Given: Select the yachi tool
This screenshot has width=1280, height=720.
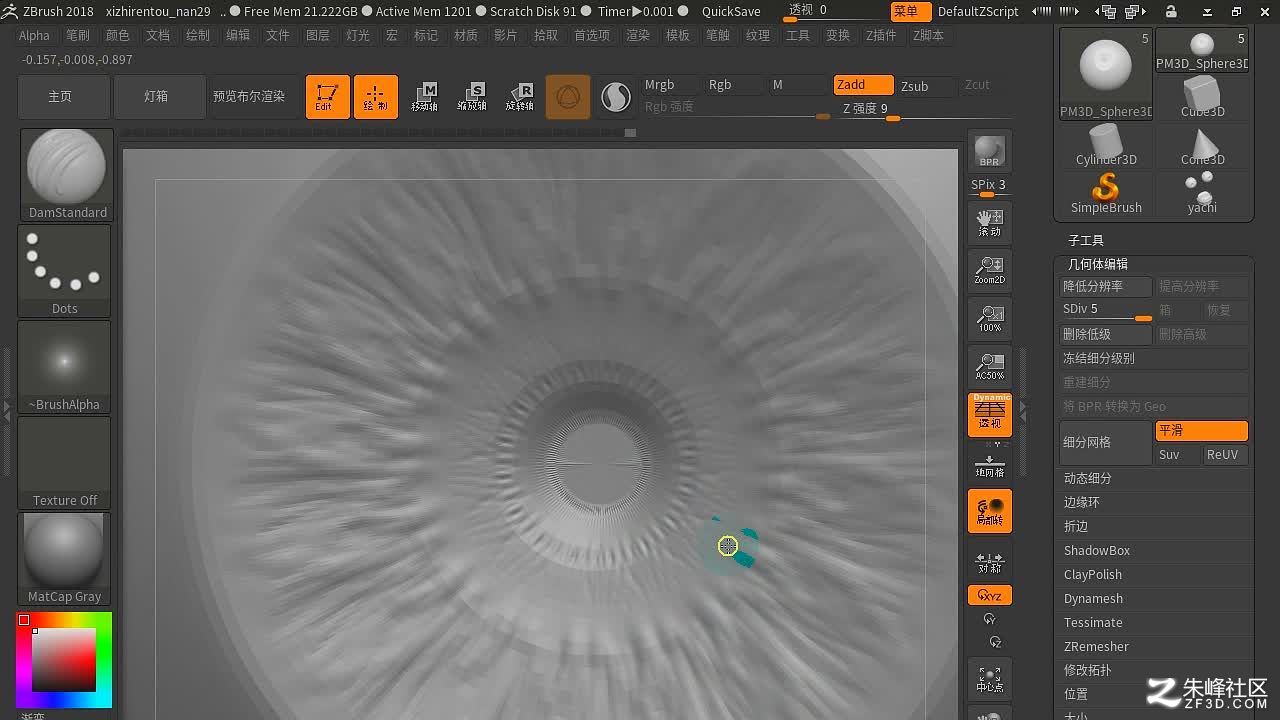Looking at the screenshot, I should click(1202, 194).
